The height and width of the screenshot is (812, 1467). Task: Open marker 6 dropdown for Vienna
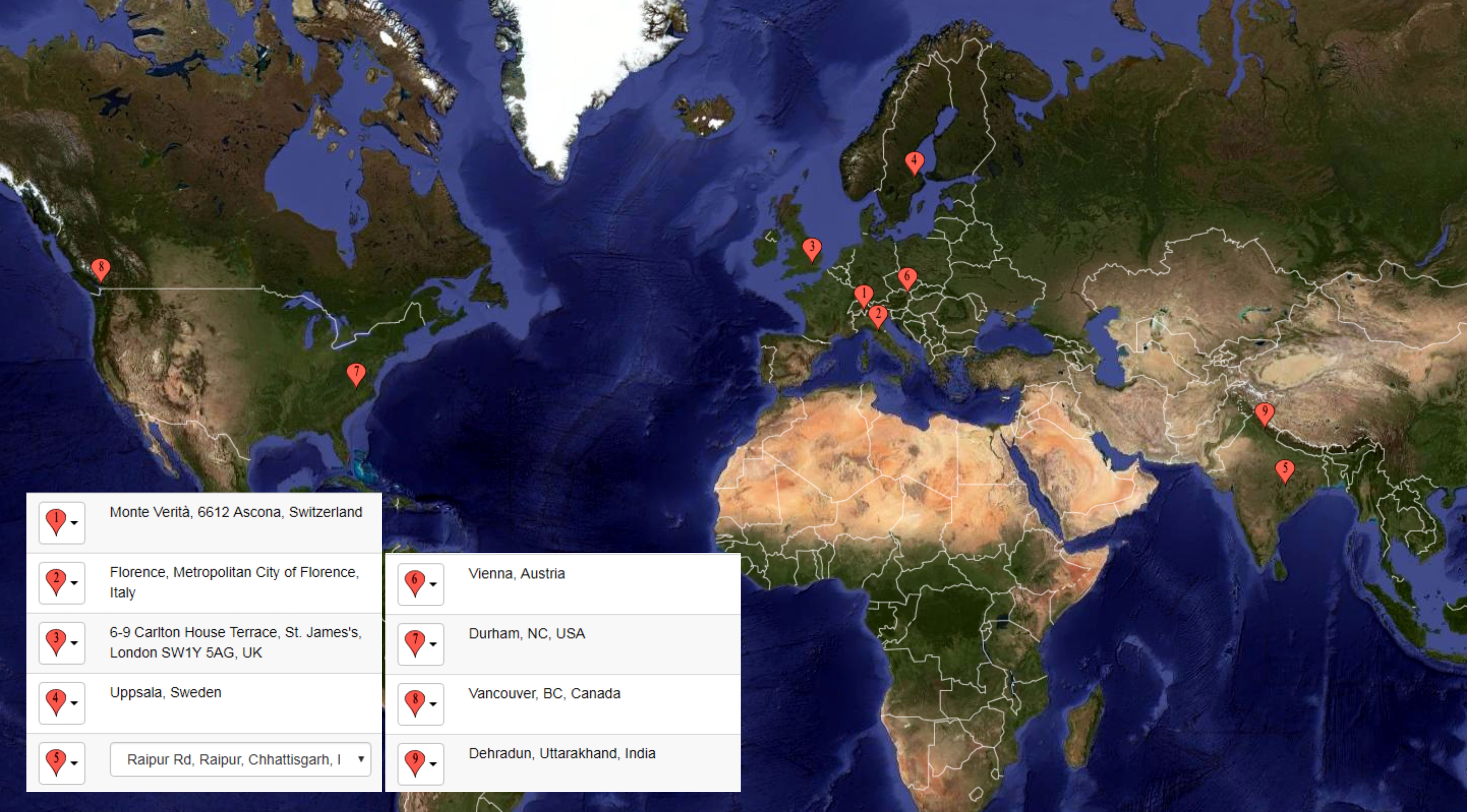click(421, 584)
